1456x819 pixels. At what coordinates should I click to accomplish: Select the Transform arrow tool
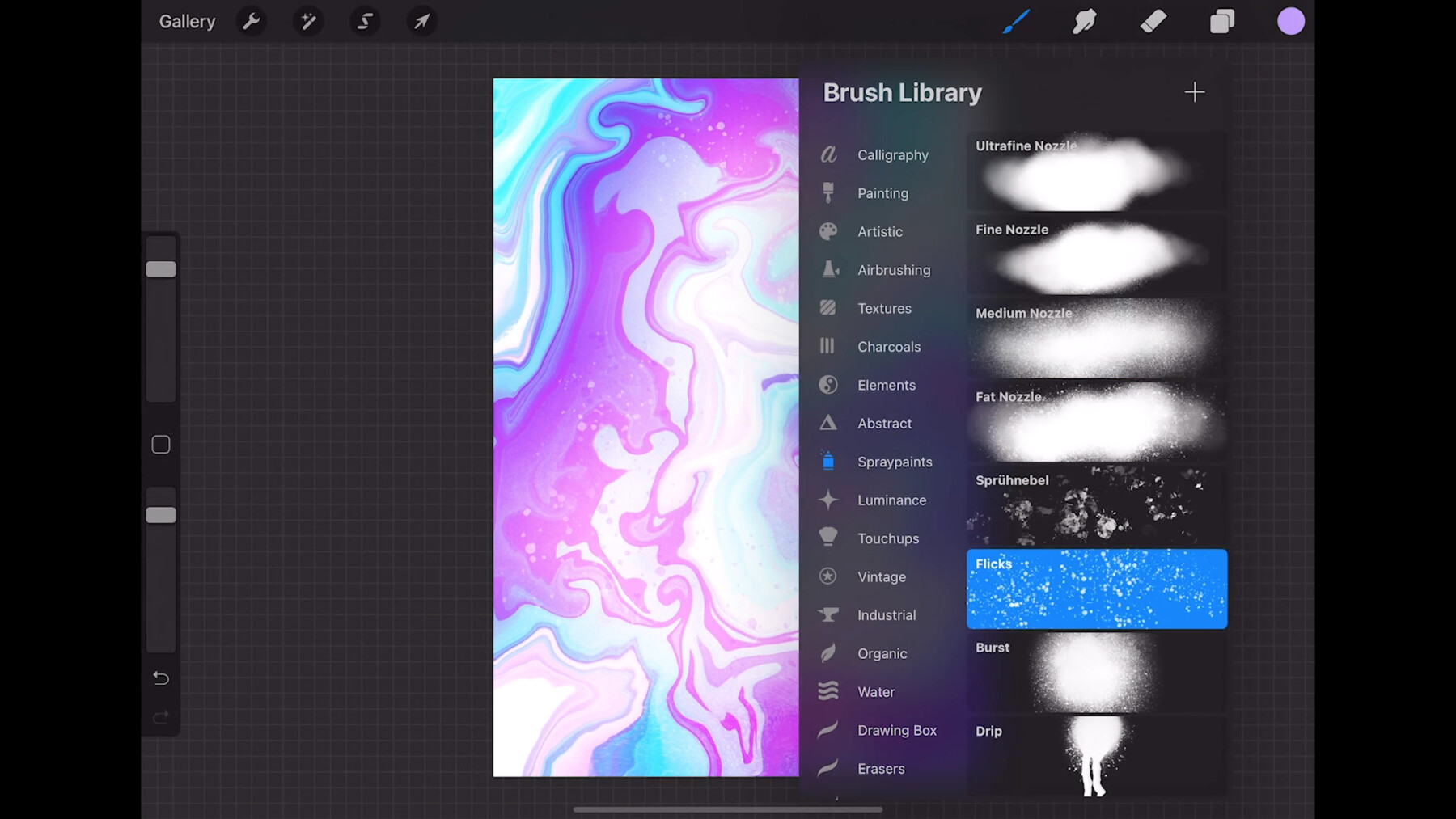point(421,22)
